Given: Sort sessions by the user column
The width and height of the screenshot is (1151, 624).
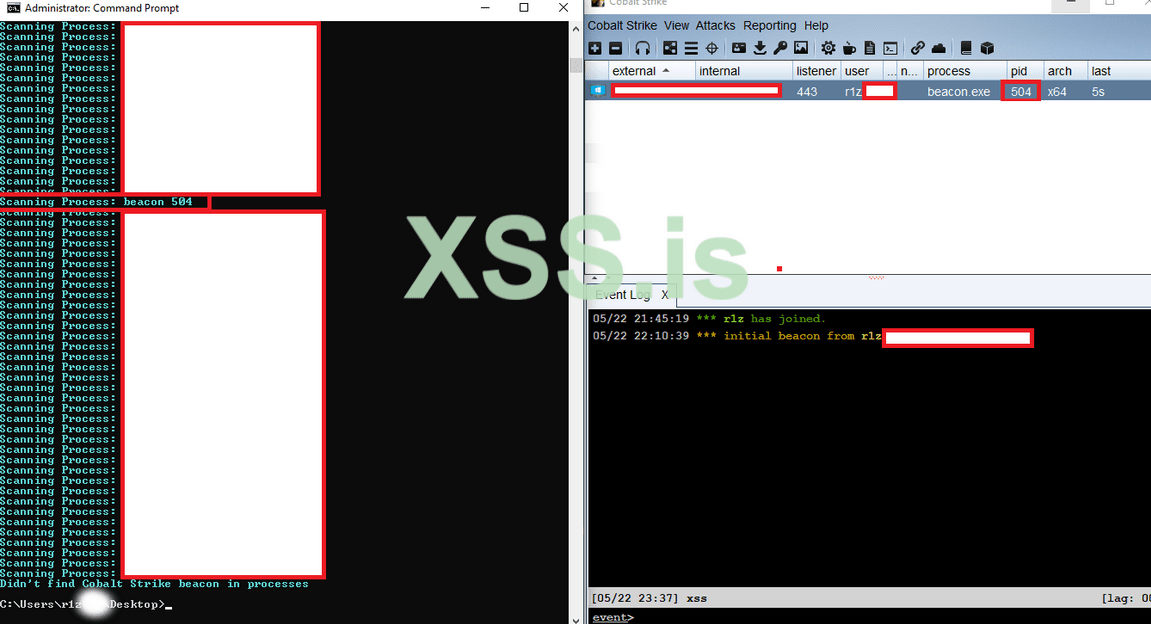Looking at the screenshot, I should (862, 71).
